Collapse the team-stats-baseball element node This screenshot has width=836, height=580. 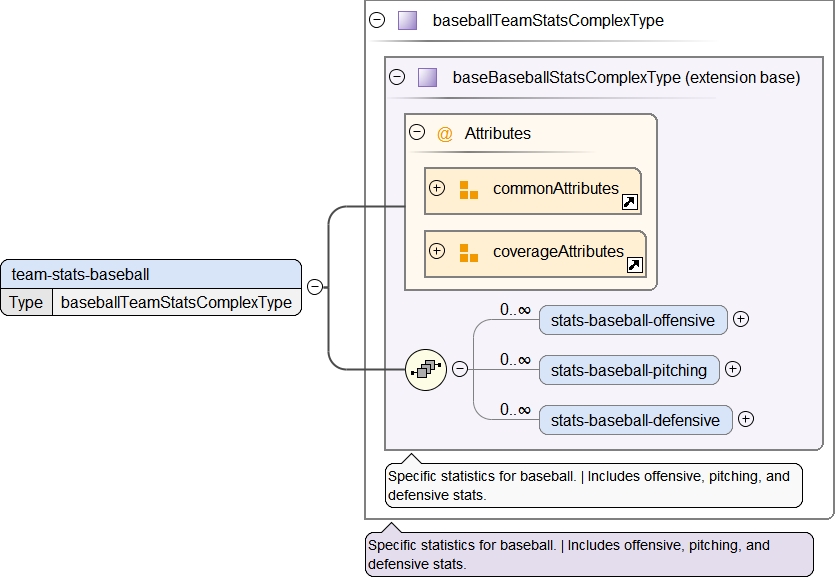point(315,287)
